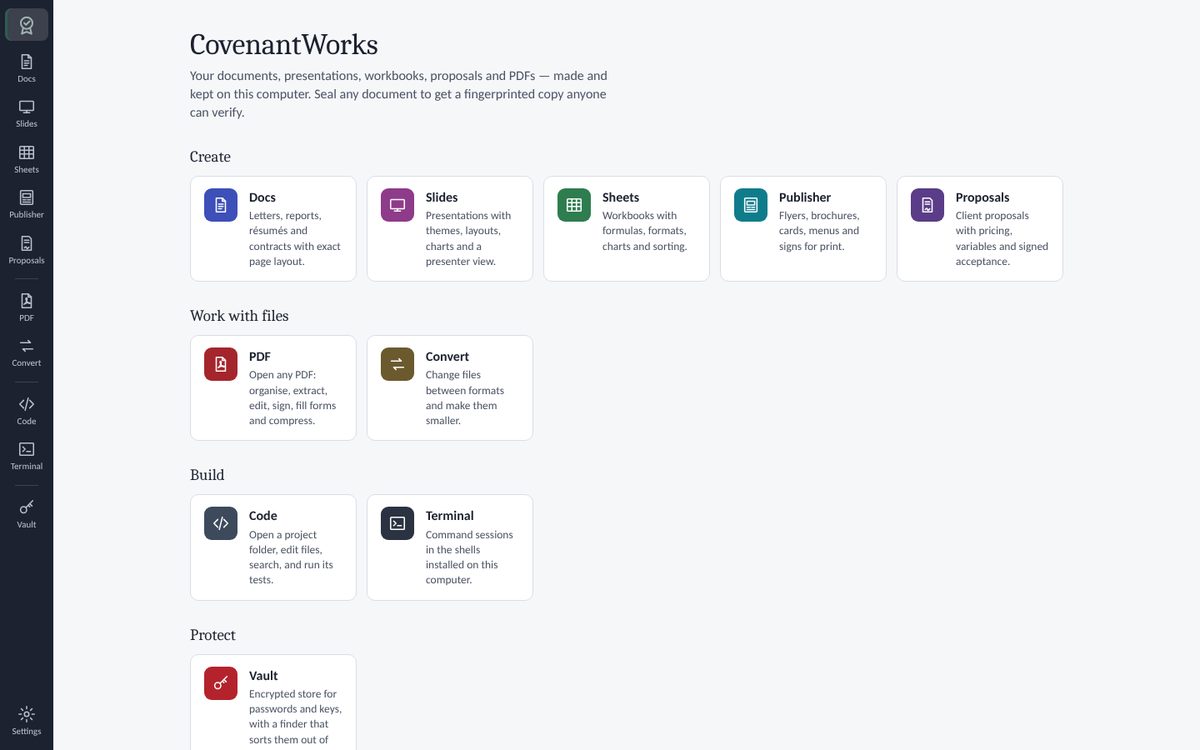Viewport: 1200px width, 750px height.
Task: Click the teal Publisher card icon
Action: coord(751,205)
